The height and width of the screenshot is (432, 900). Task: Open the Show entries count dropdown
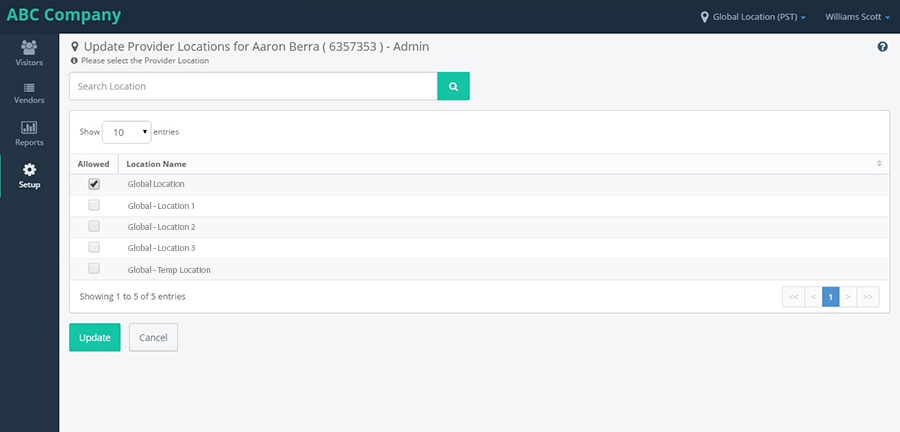pyautogui.click(x=127, y=132)
